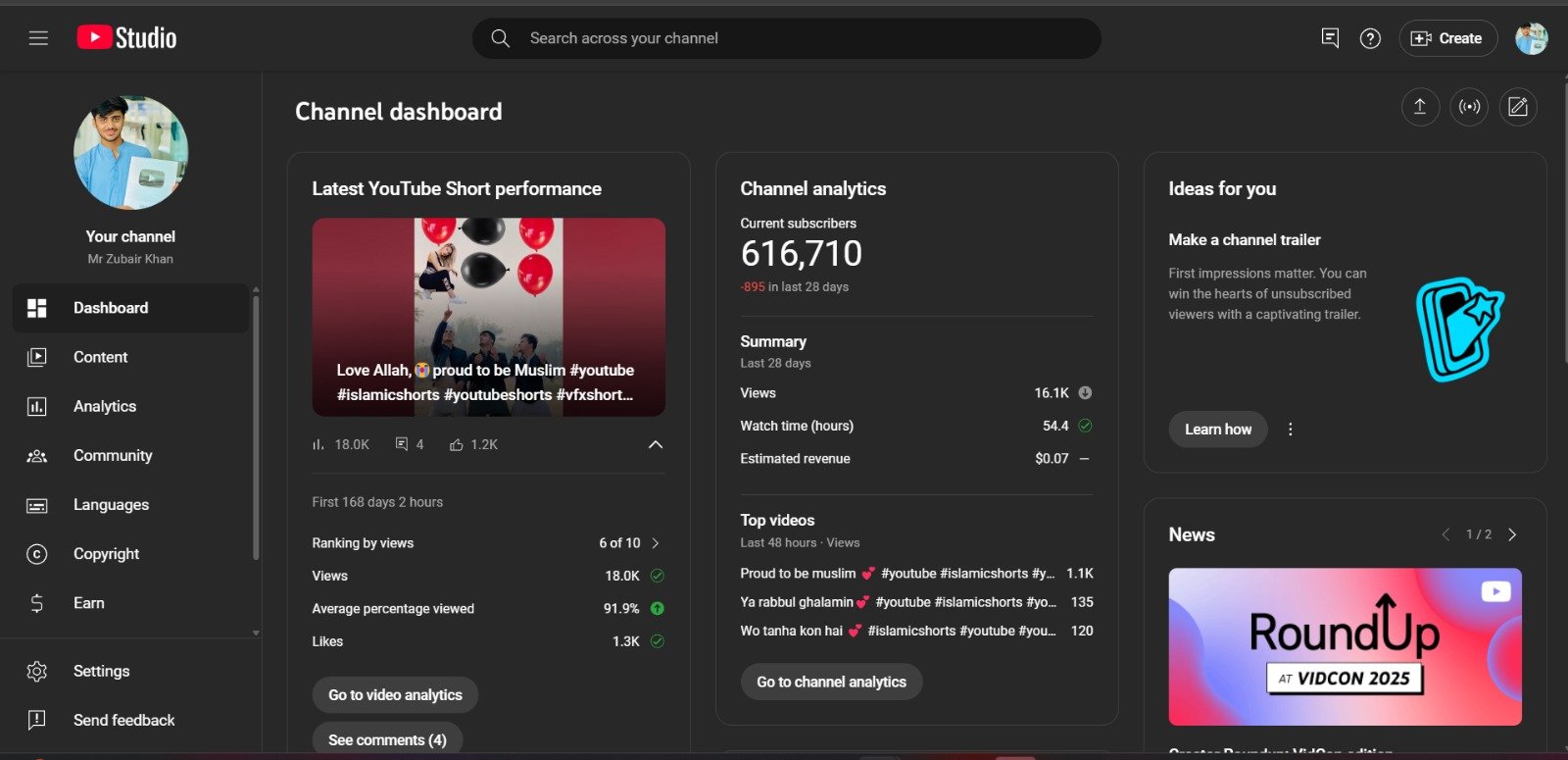Click the Send feedback exclamation icon
Image resolution: width=1568 pixels, height=760 pixels.
click(x=37, y=721)
